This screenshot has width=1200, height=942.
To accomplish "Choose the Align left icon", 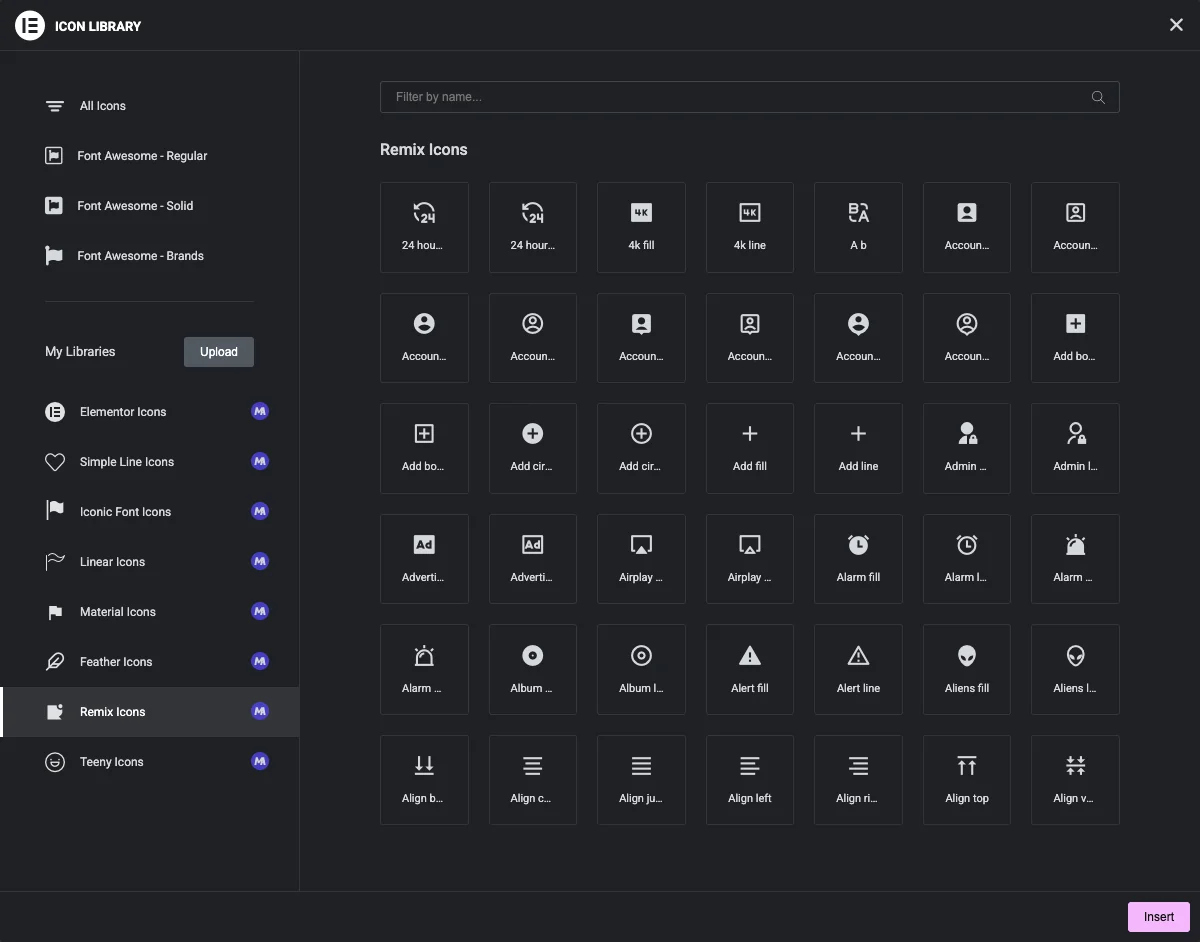I will point(750,780).
